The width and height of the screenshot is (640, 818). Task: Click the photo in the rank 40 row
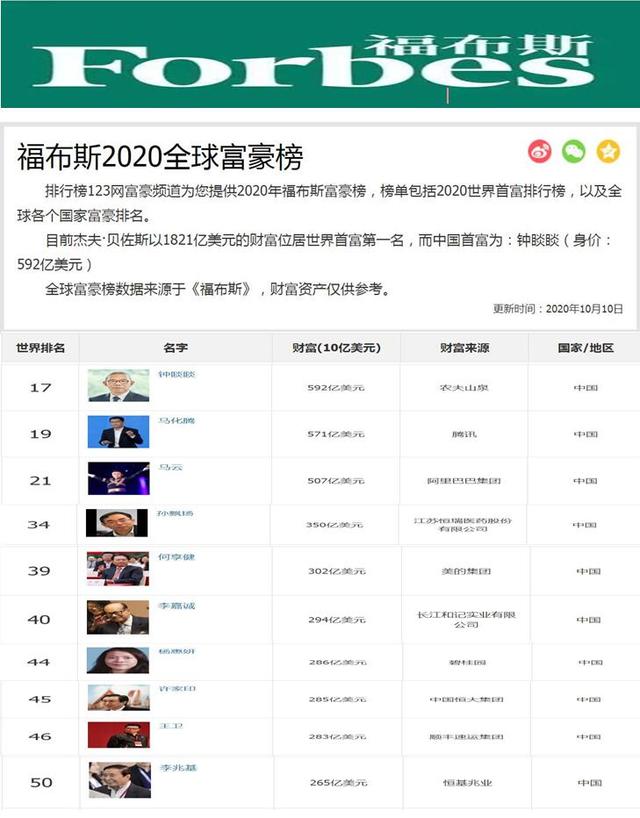click(x=118, y=618)
